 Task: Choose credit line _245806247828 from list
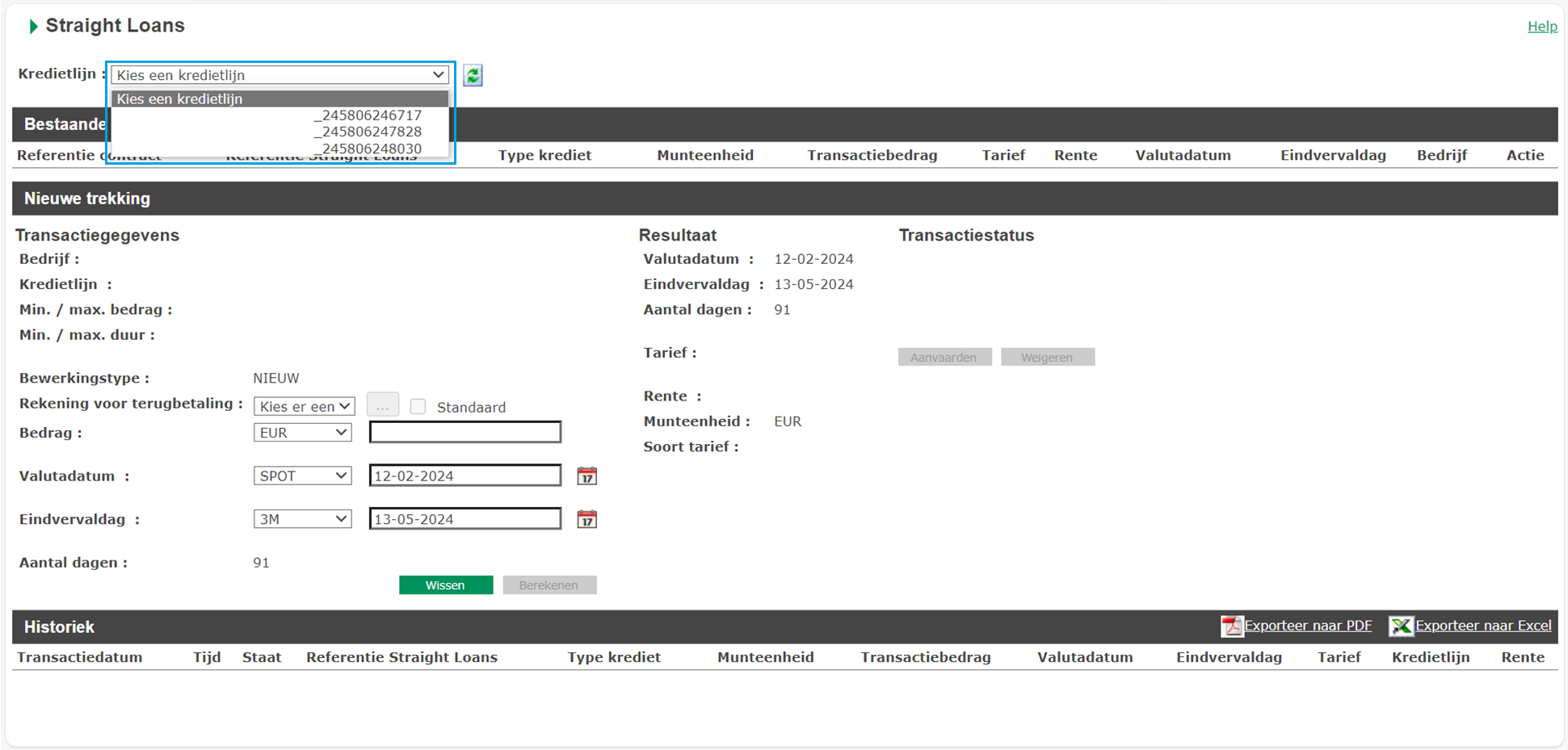pyautogui.click(x=368, y=132)
